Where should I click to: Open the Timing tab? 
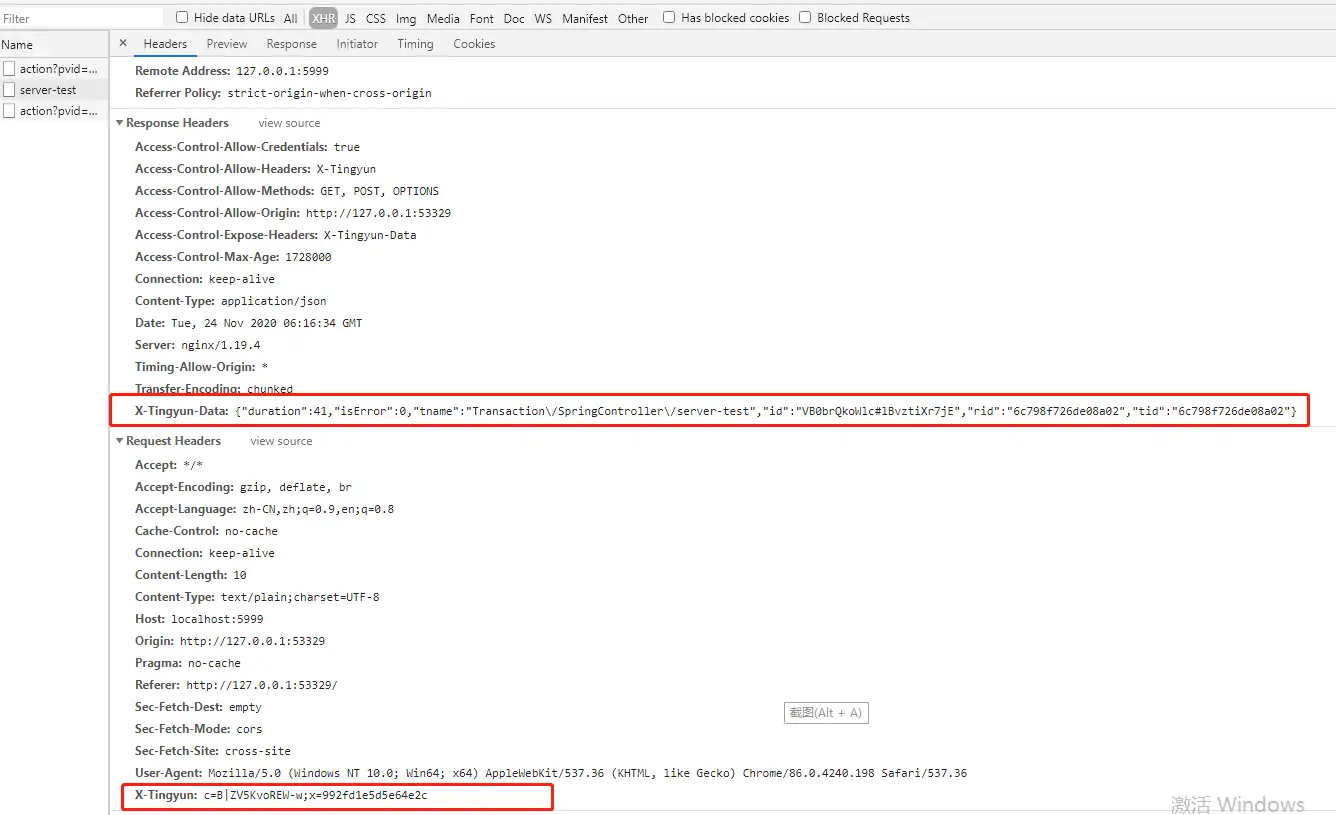click(415, 44)
